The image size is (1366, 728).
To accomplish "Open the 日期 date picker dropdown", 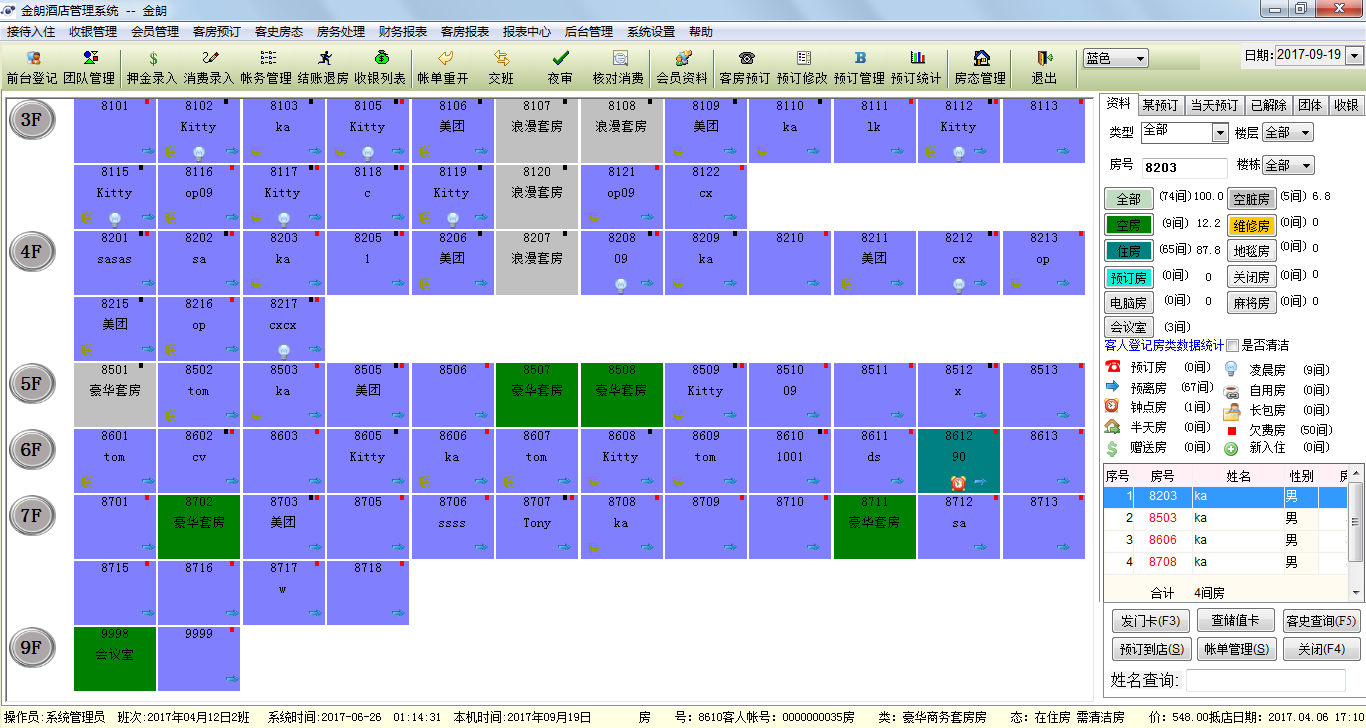I will point(1355,55).
